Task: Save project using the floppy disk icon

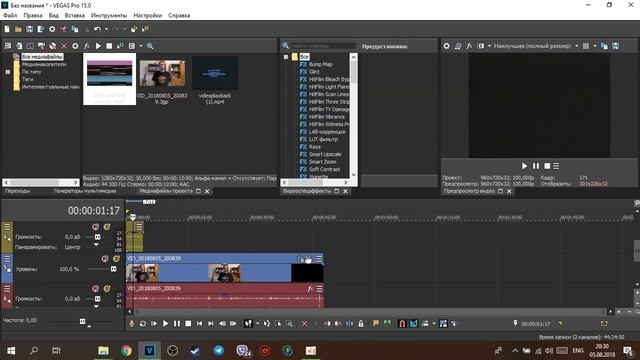Action: coord(29,29)
